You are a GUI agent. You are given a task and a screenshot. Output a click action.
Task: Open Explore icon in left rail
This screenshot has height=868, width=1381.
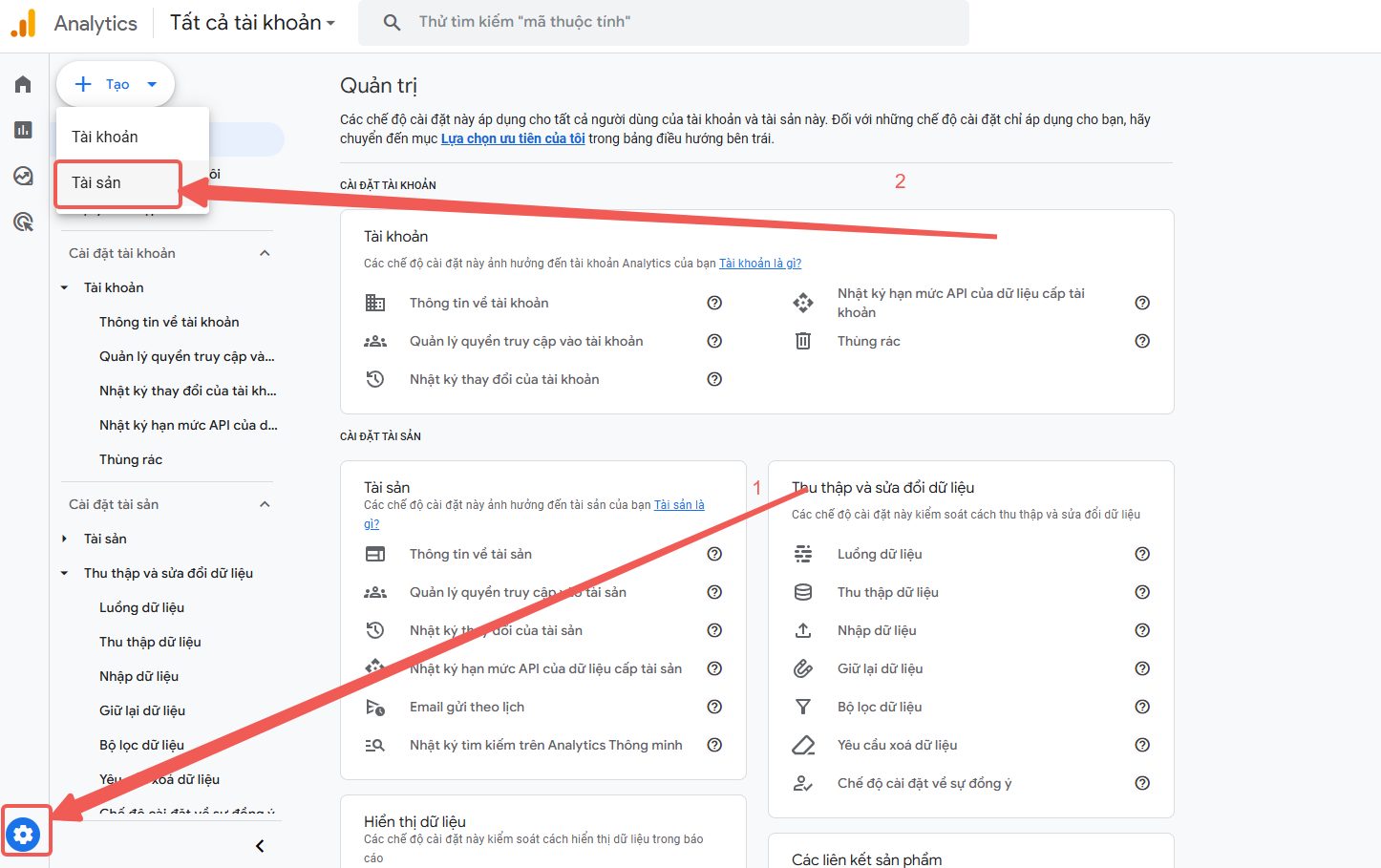click(24, 176)
